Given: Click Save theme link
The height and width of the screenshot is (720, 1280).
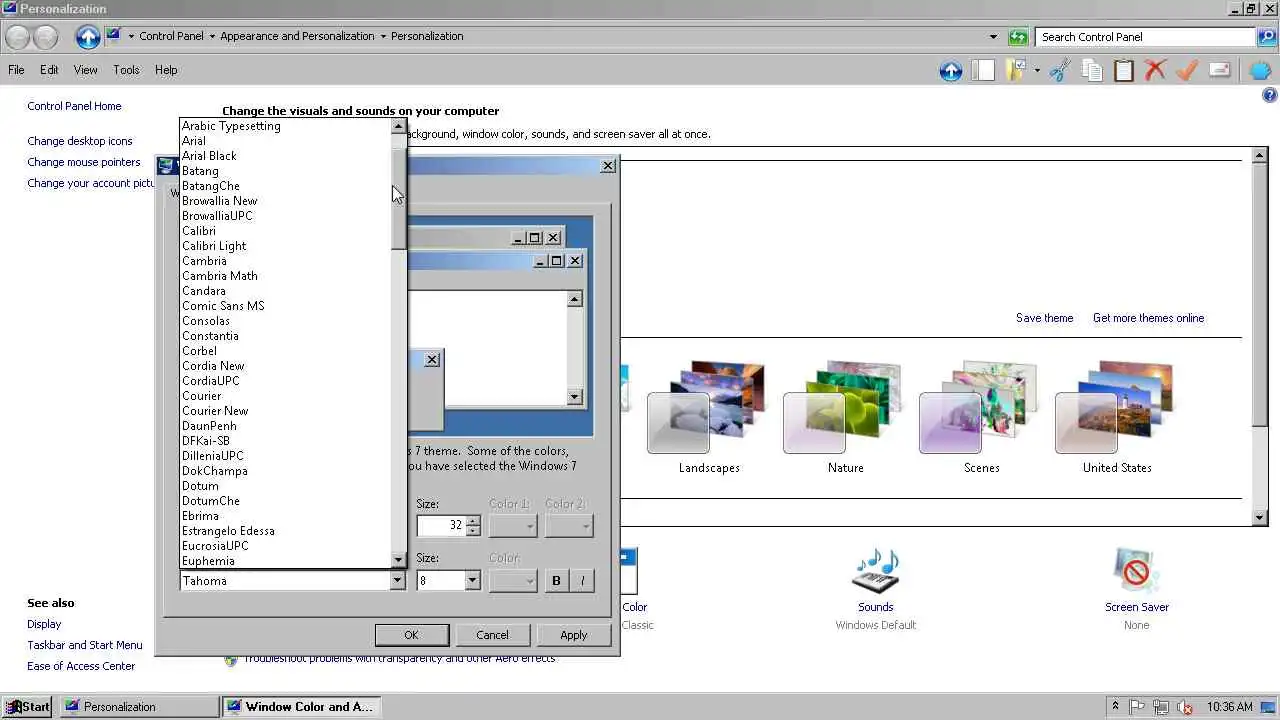Looking at the screenshot, I should [x=1044, y=318].
